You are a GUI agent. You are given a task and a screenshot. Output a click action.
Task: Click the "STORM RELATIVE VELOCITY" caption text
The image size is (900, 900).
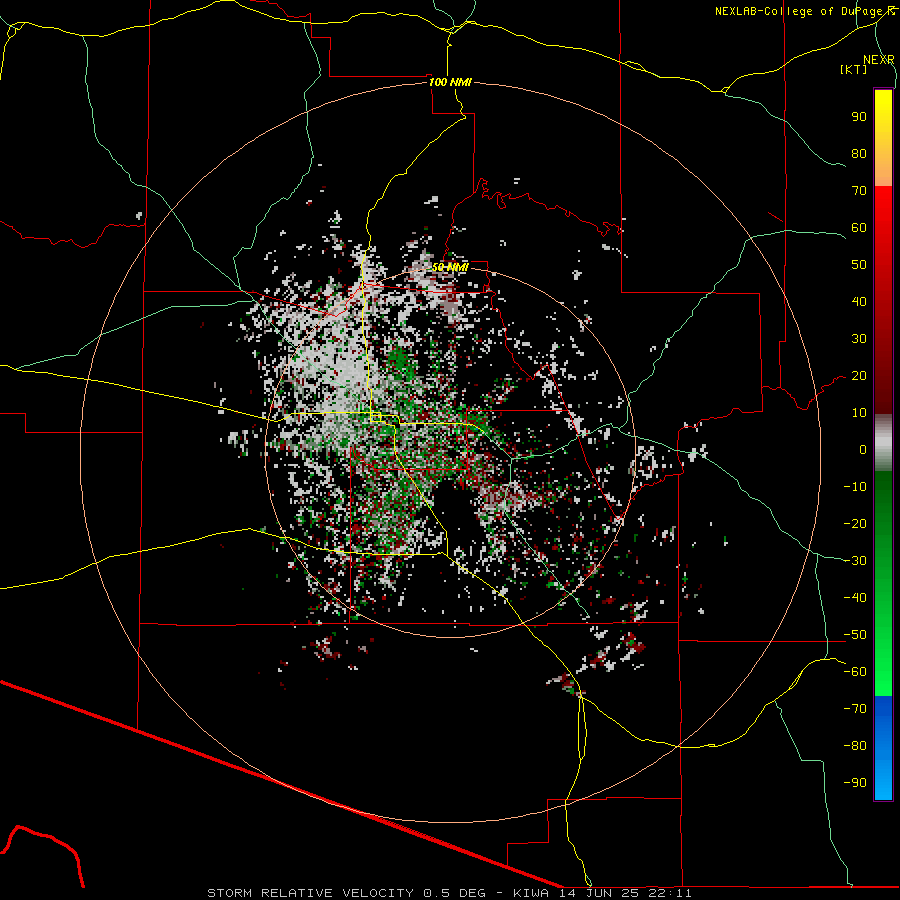point(310,893)
